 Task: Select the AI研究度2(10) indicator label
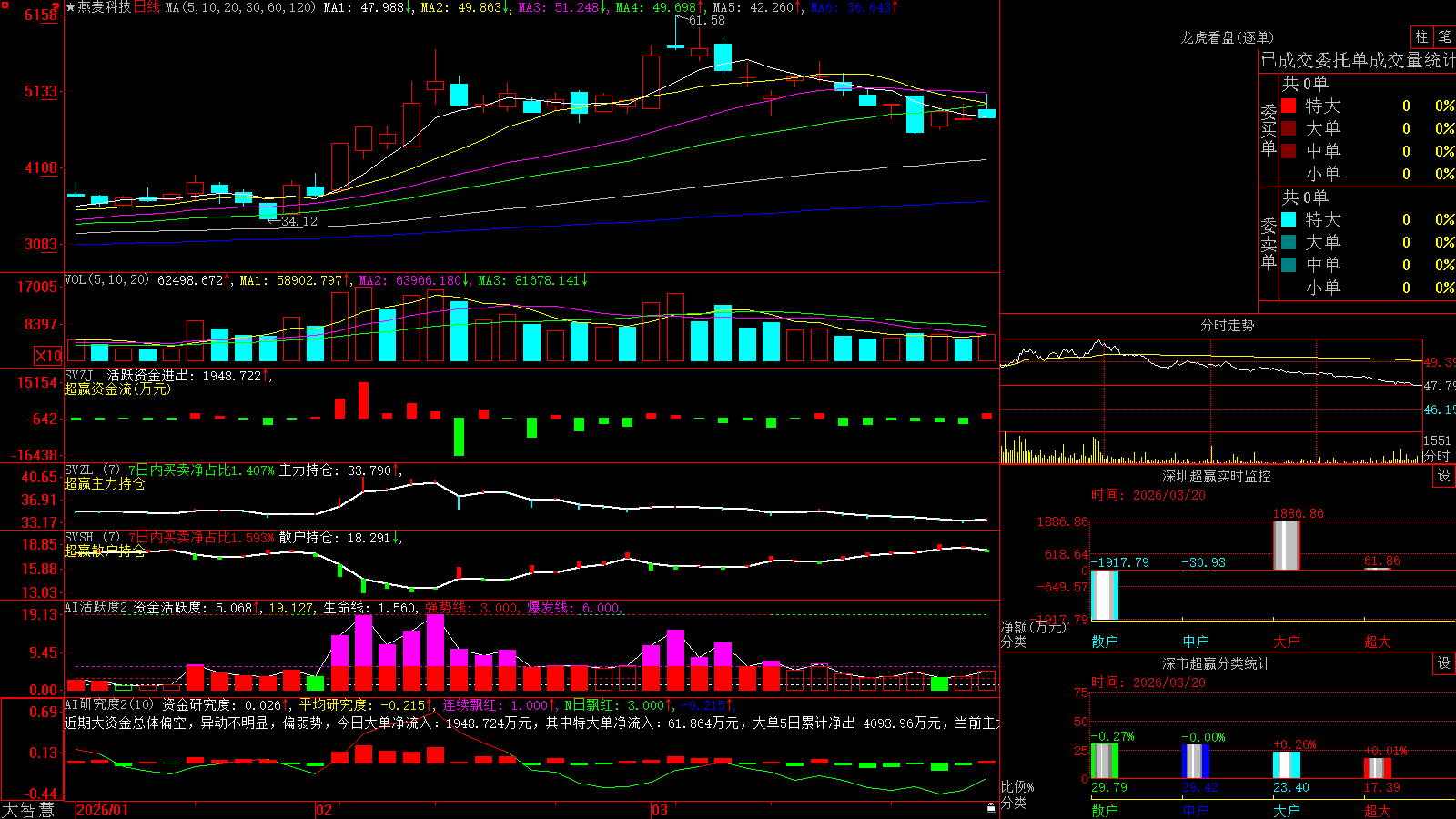109,704
